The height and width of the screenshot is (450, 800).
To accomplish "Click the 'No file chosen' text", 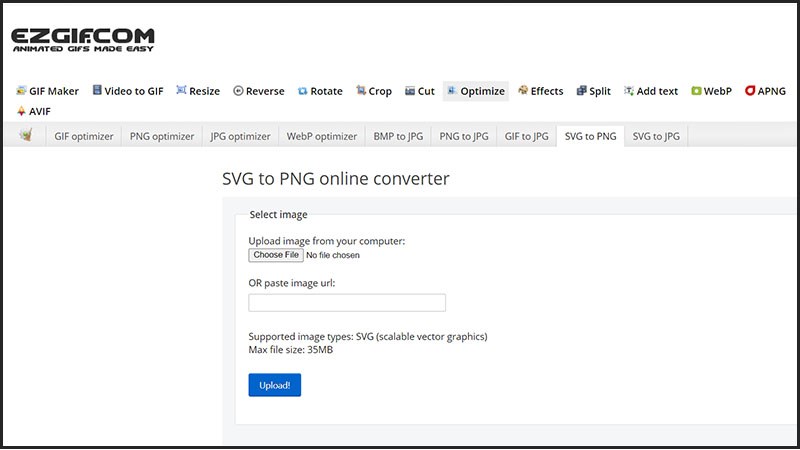I will [333, 255].
